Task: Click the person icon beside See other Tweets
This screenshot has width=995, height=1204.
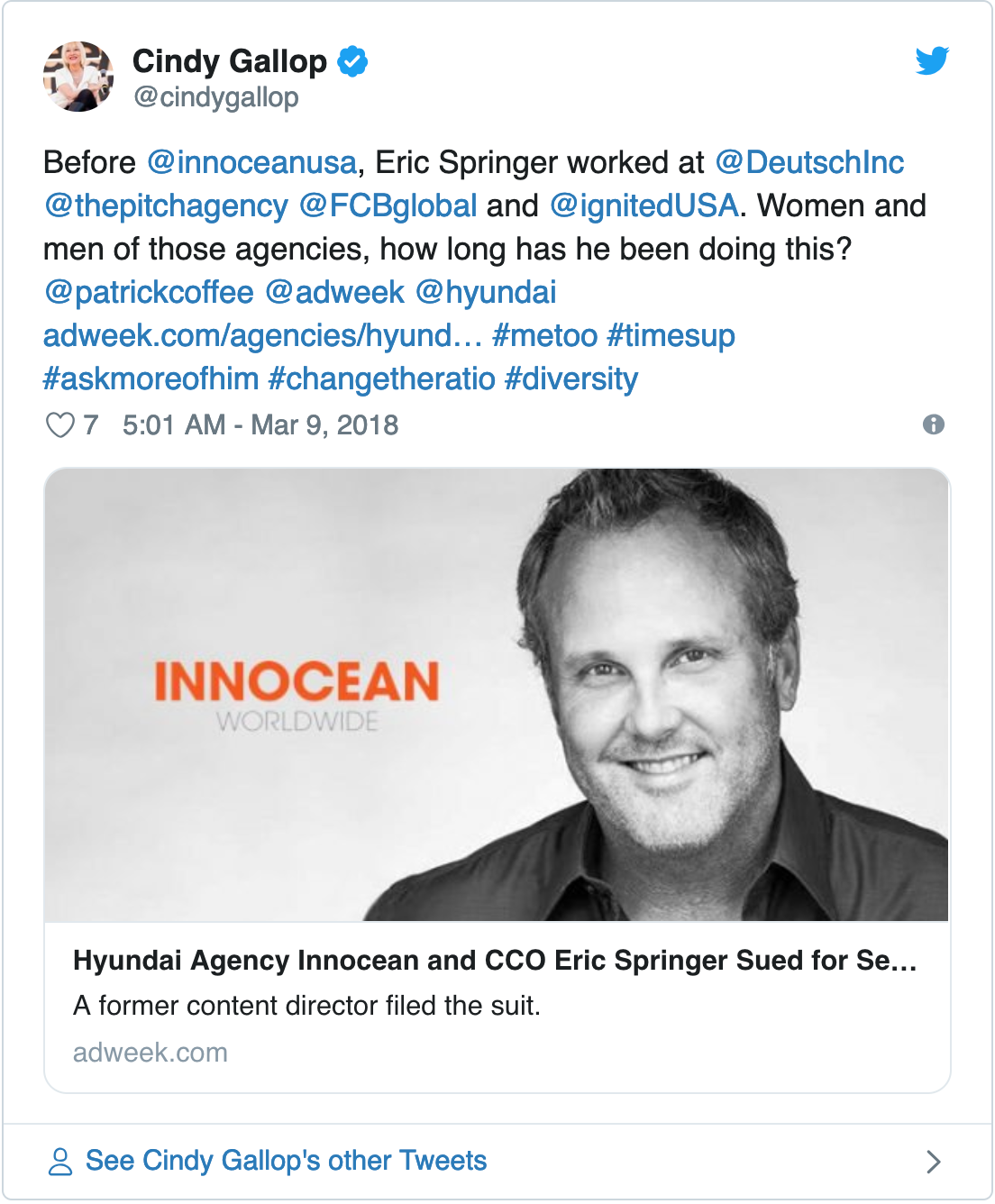Action: (60, 1161)
